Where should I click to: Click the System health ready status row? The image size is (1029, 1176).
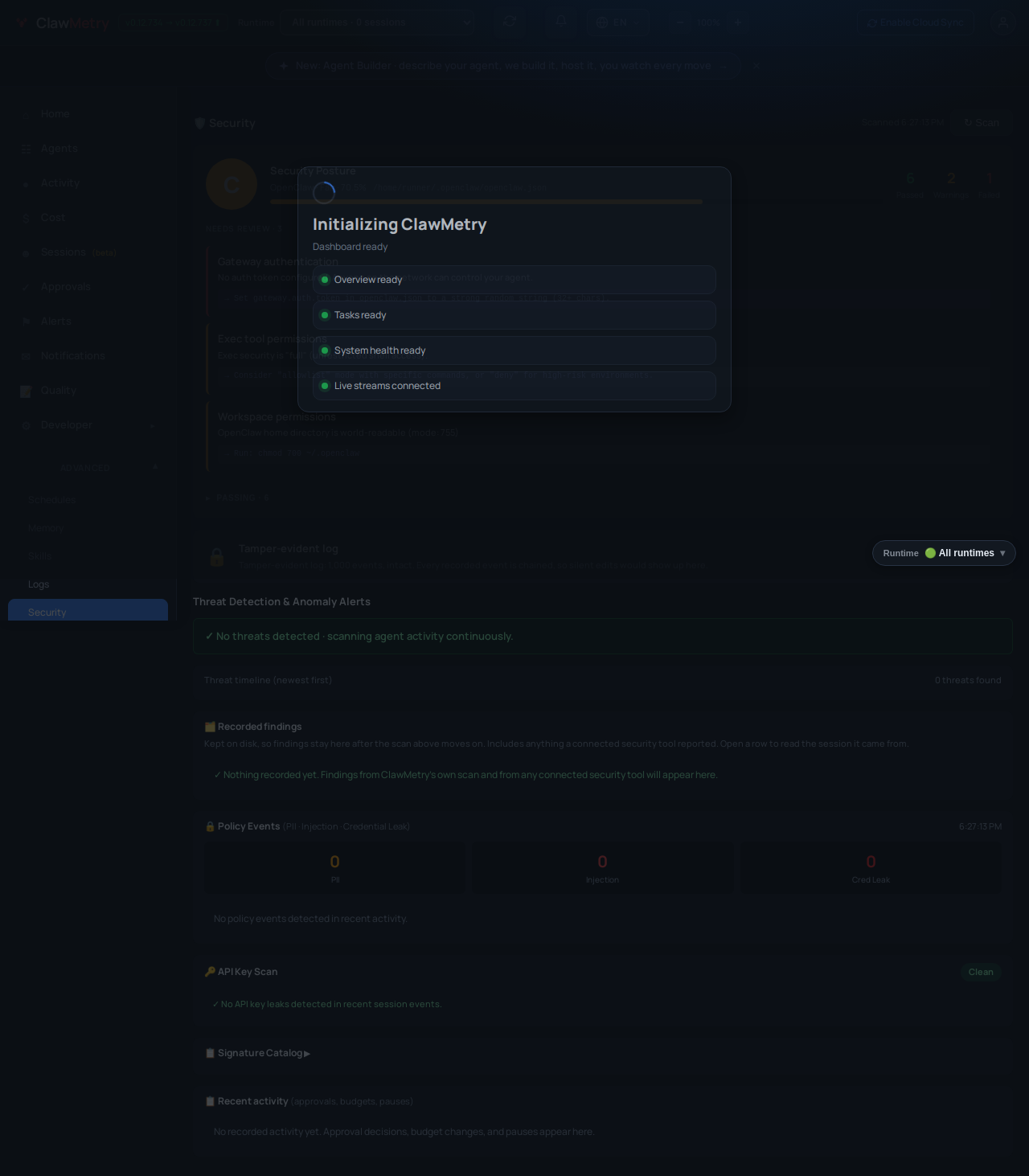pyautogui.click(x=514, y=350)
